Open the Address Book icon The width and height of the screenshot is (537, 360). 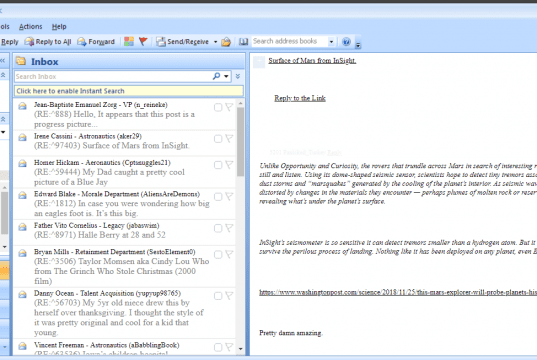pyautogui.click(x=243, y=41)
